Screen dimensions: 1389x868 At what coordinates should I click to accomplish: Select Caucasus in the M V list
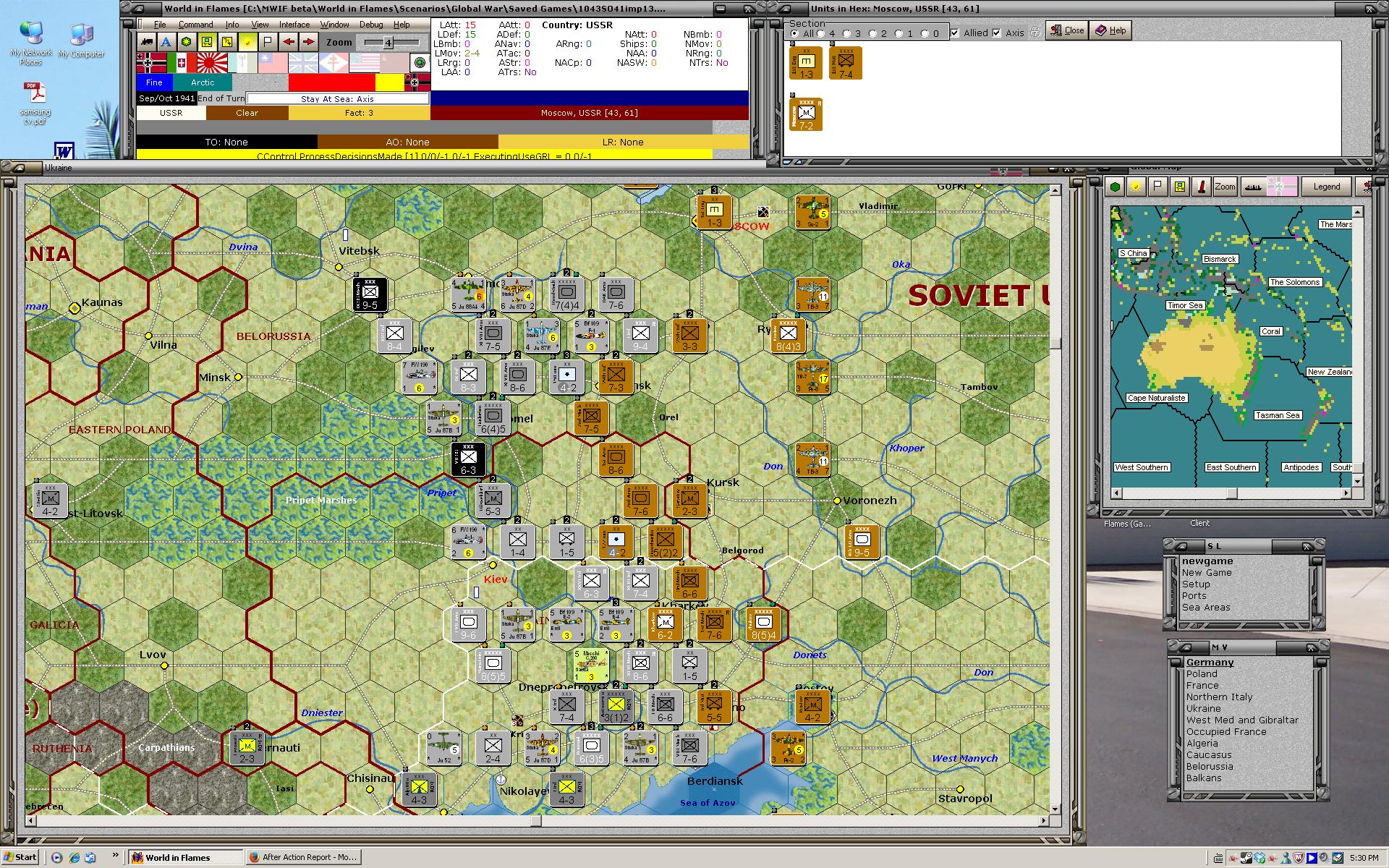(1209, 755)
